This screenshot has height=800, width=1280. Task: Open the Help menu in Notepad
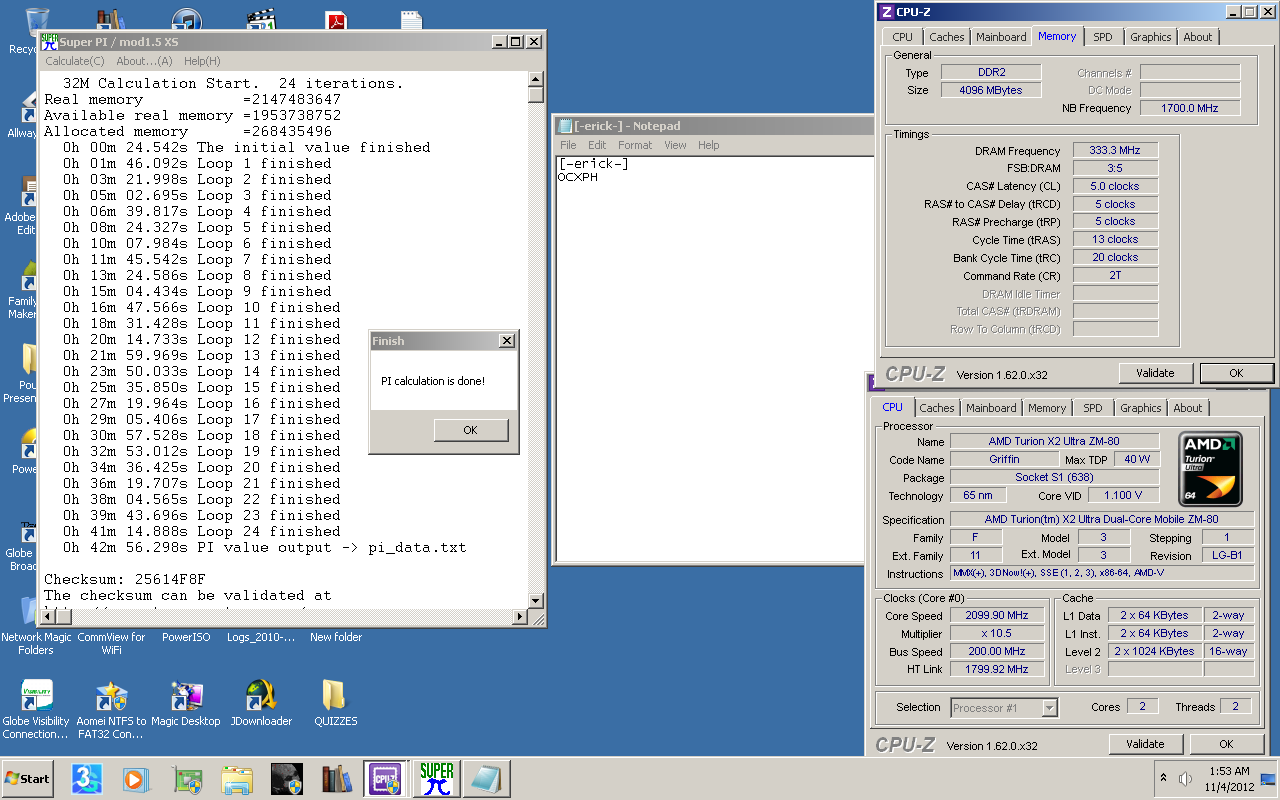pos(709,145)
